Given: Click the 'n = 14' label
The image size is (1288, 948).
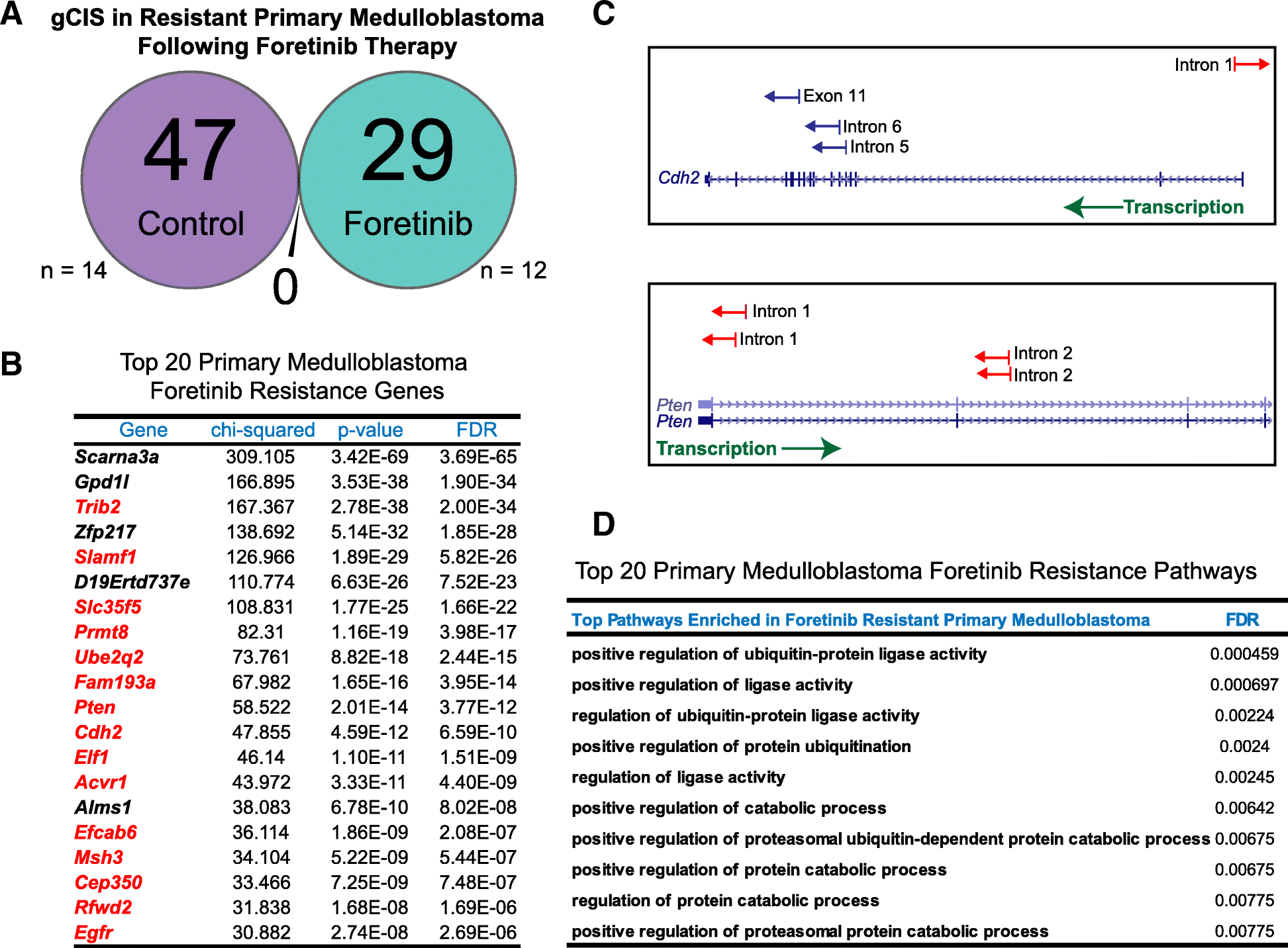Looking at the screenshot, I should click(x=74, y=270).
